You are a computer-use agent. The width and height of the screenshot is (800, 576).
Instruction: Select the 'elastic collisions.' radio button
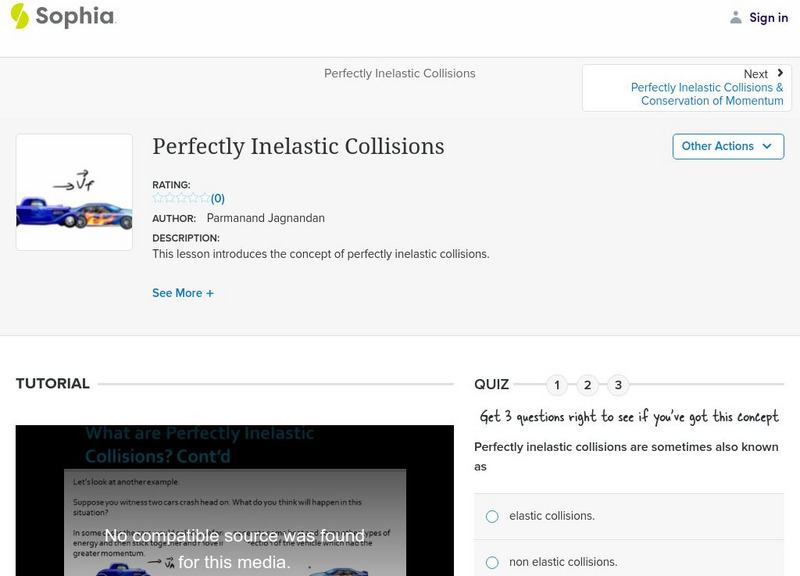coord(491,515)
